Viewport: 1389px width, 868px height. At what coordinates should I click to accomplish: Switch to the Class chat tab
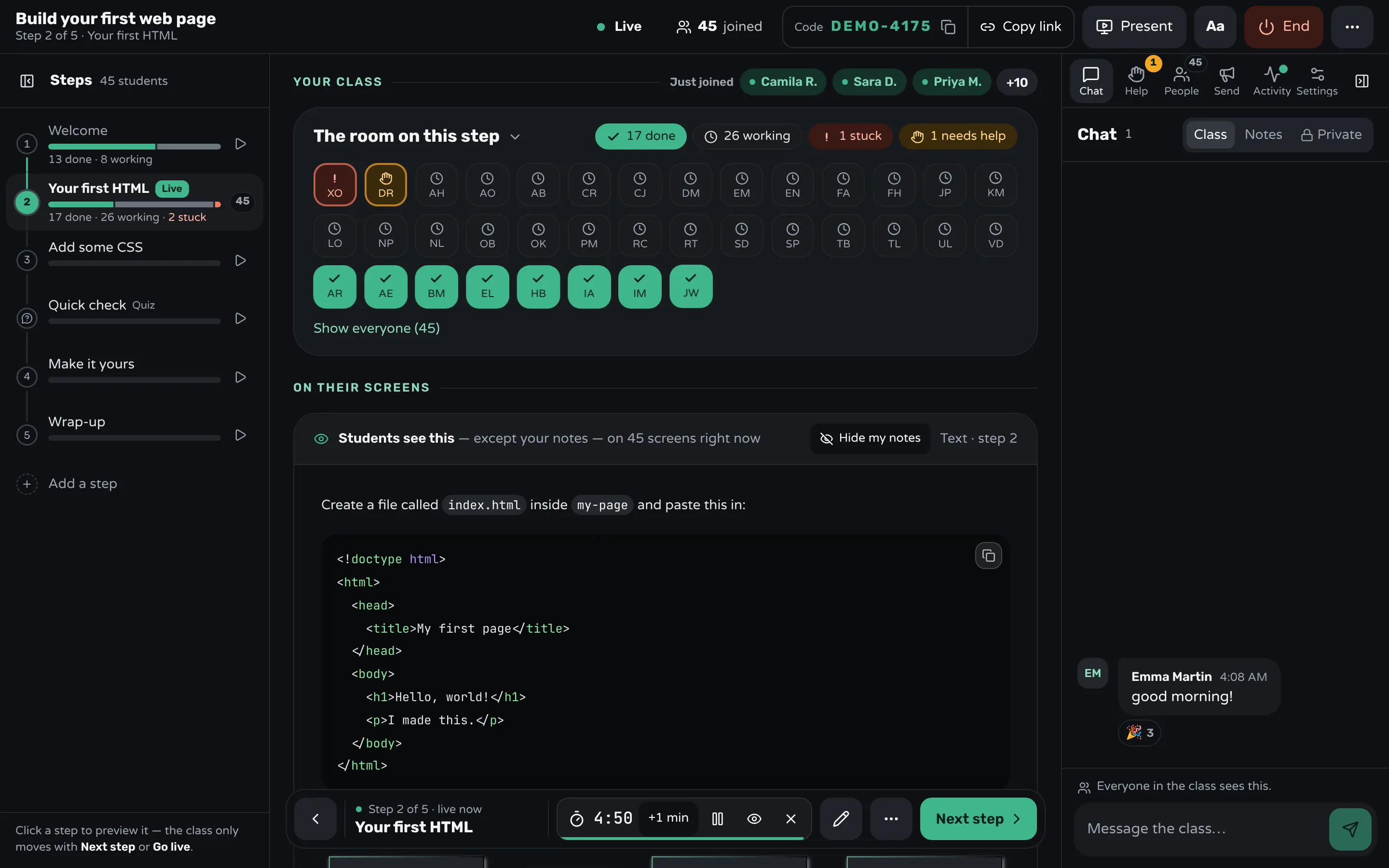1210,135
